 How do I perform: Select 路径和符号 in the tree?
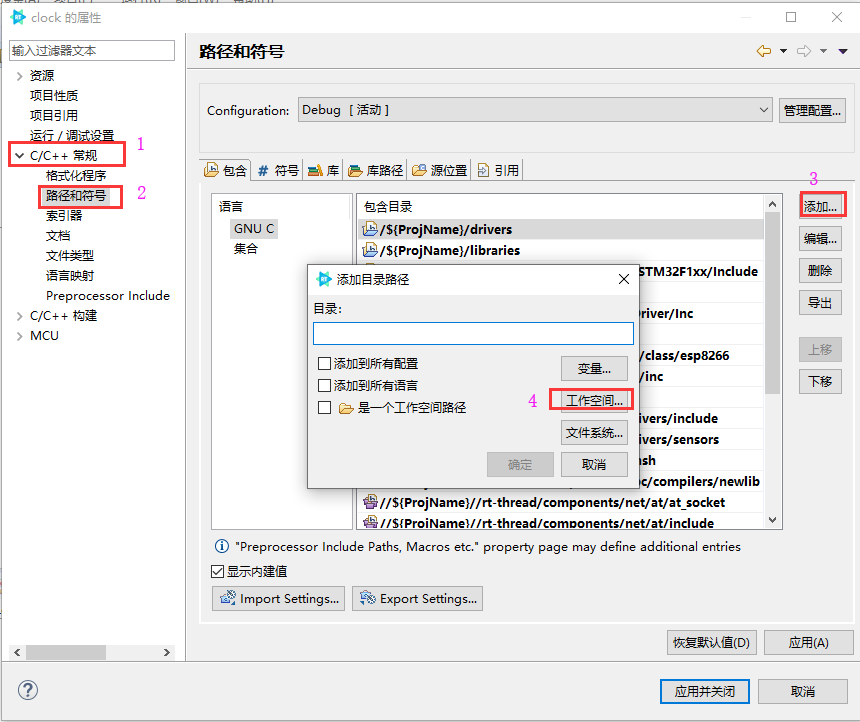coord(76,196)
